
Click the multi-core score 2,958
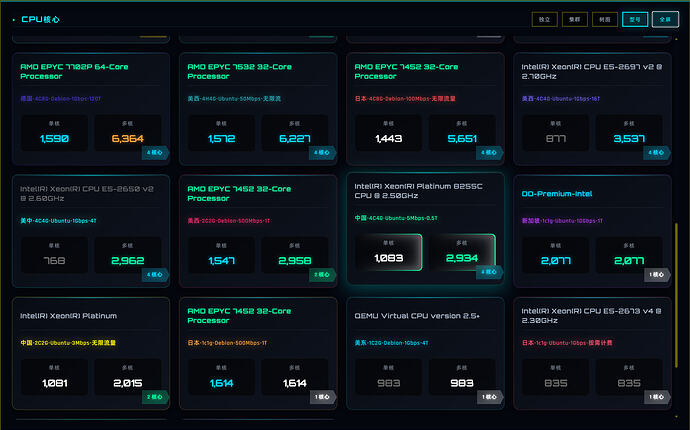pos(295,261)
